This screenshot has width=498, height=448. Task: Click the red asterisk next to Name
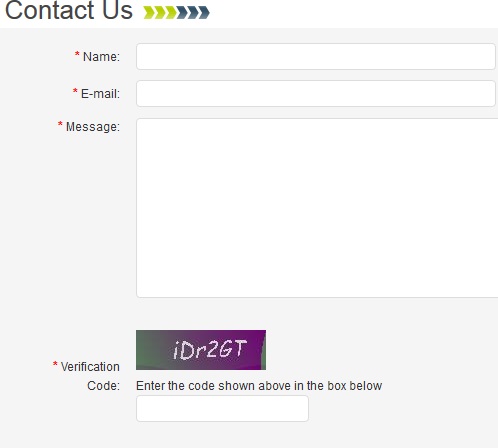point(77,54)
